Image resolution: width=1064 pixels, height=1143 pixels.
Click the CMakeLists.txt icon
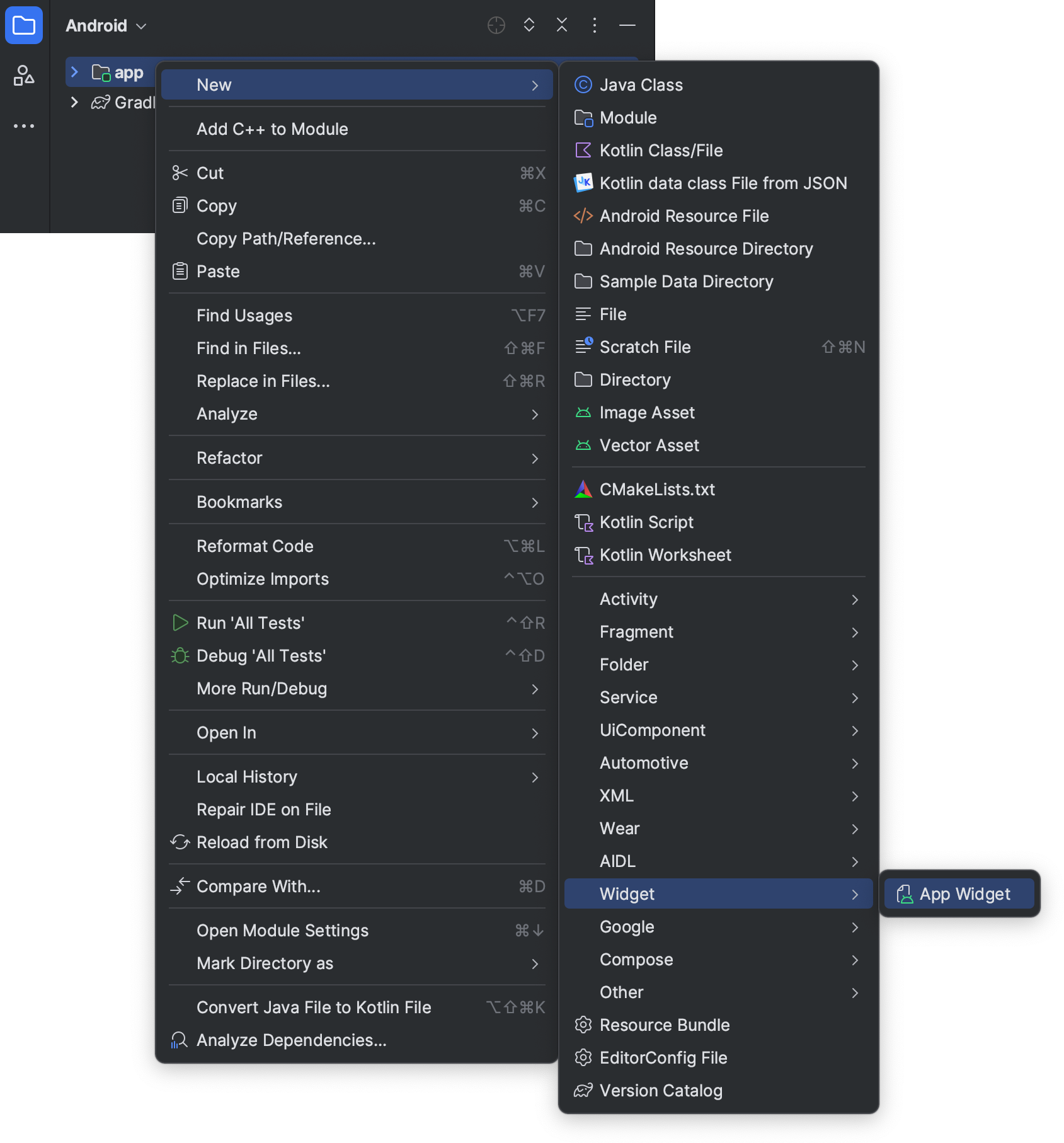pos(583,489)
